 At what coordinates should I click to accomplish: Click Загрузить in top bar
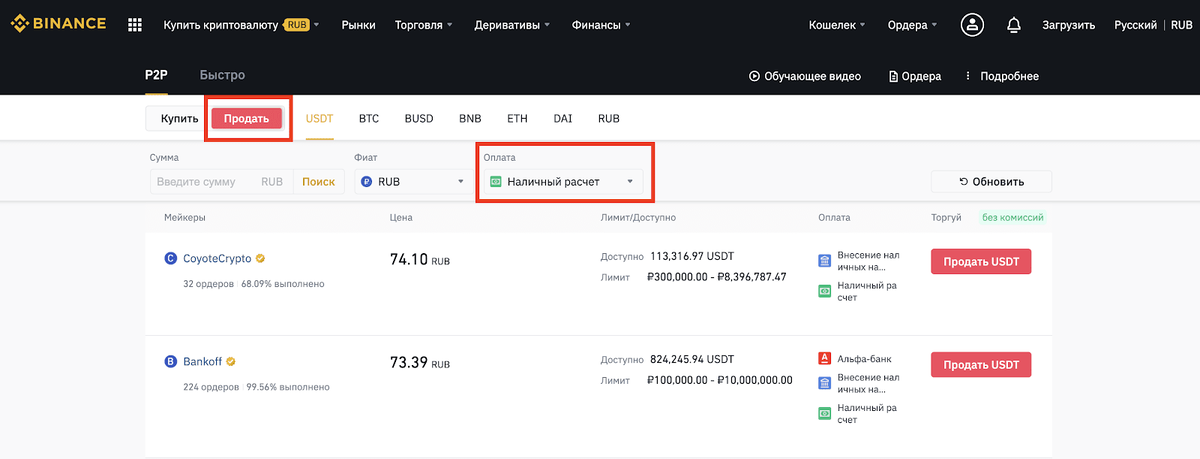pyautogui.click(x=1068, y=25)
